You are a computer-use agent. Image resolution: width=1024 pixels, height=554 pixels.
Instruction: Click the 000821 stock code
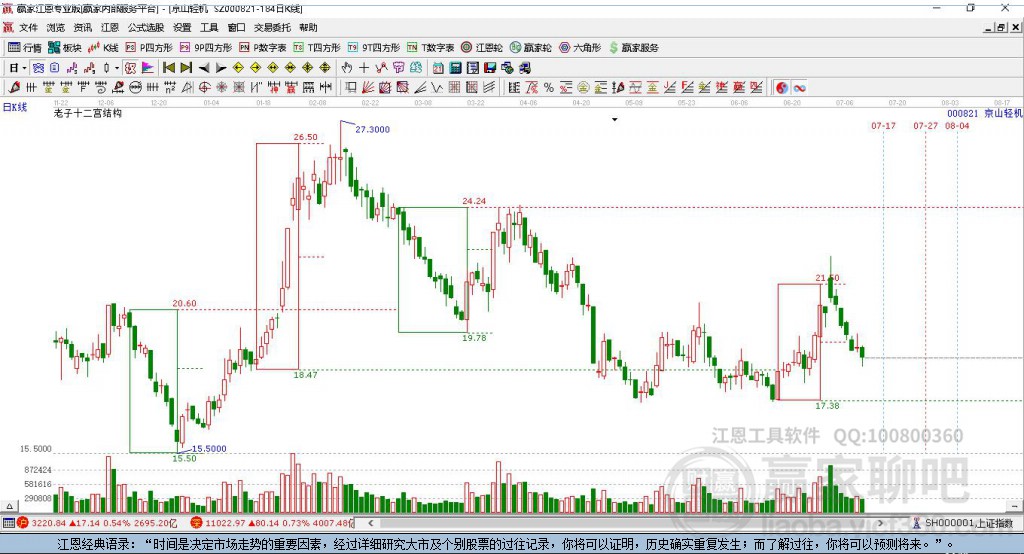tap(963, 114)
